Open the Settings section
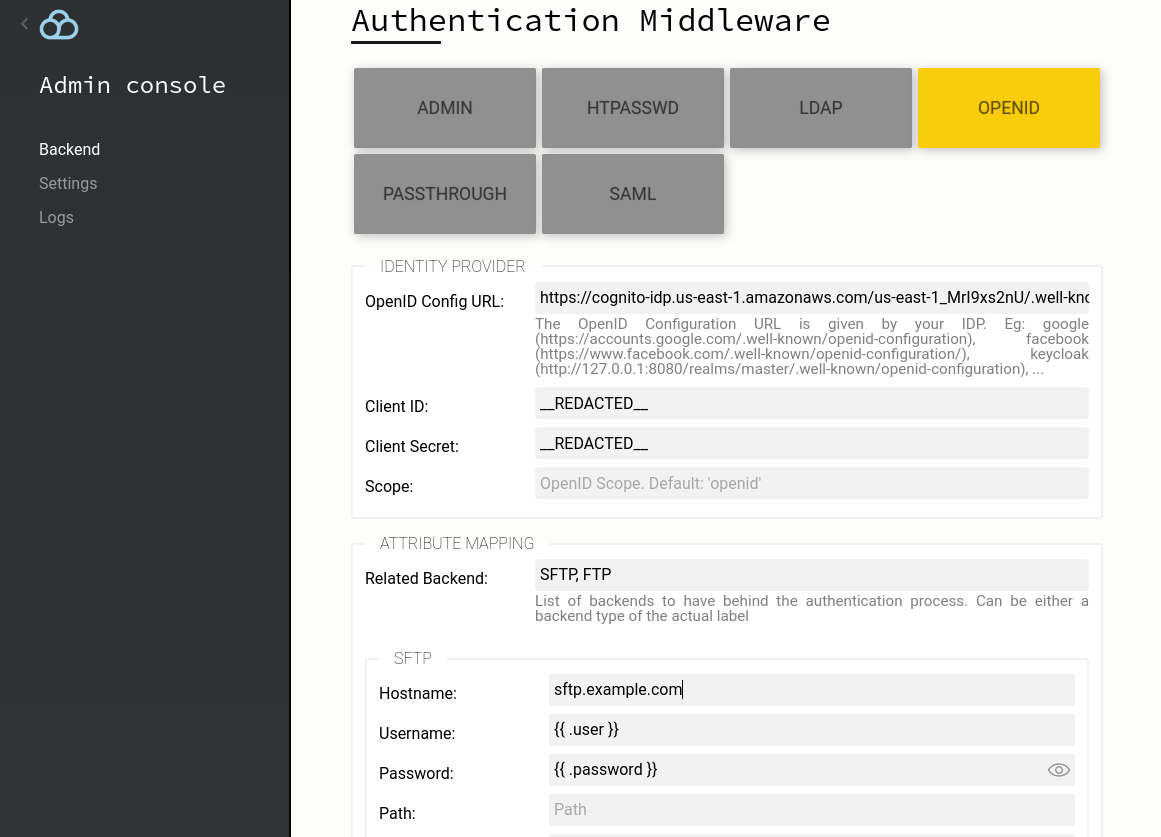The width and height of the screenshot is (1161, 837). click(x=68, y=184)
